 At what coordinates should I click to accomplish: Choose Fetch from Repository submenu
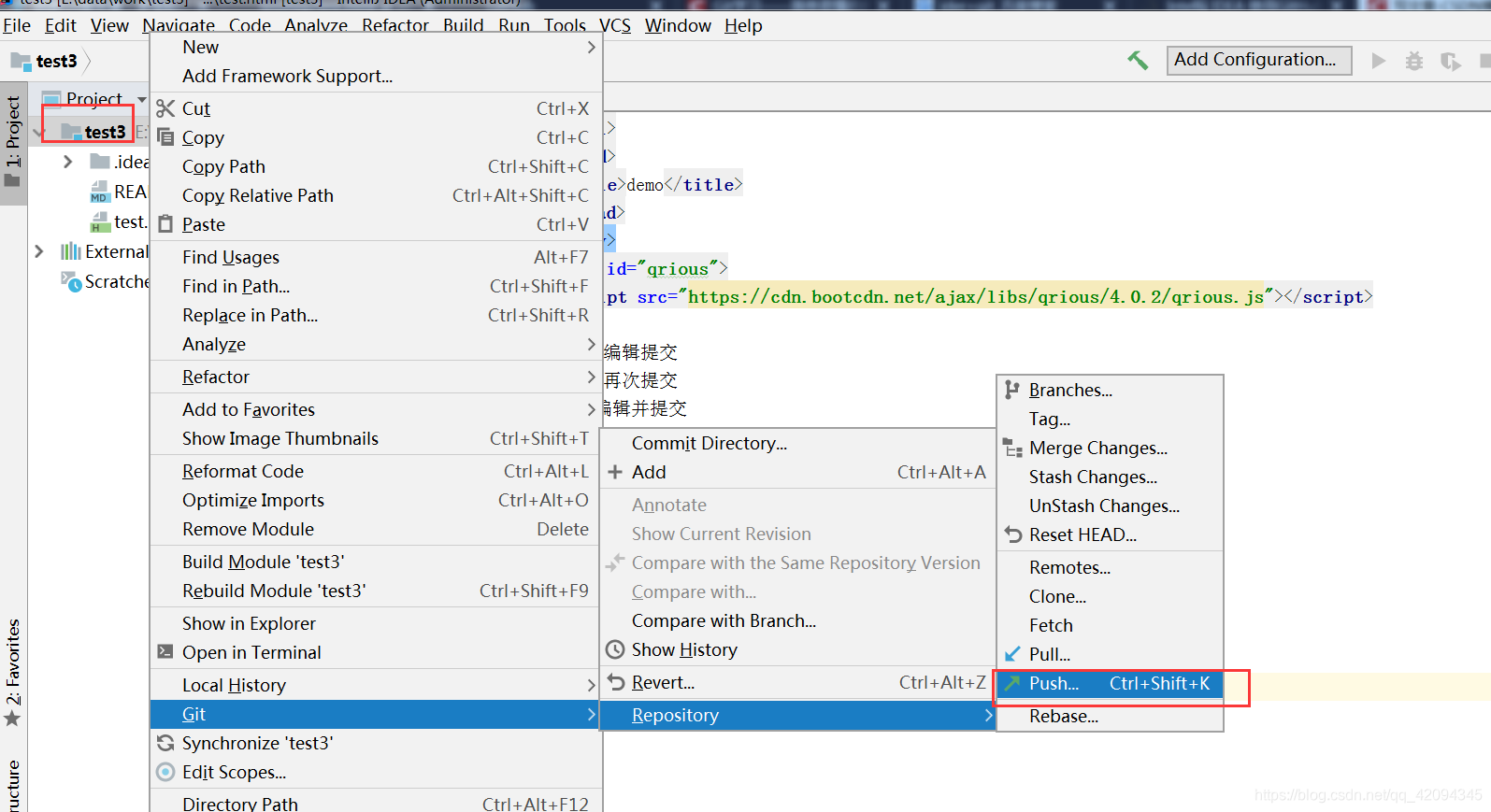[1111, 625]
